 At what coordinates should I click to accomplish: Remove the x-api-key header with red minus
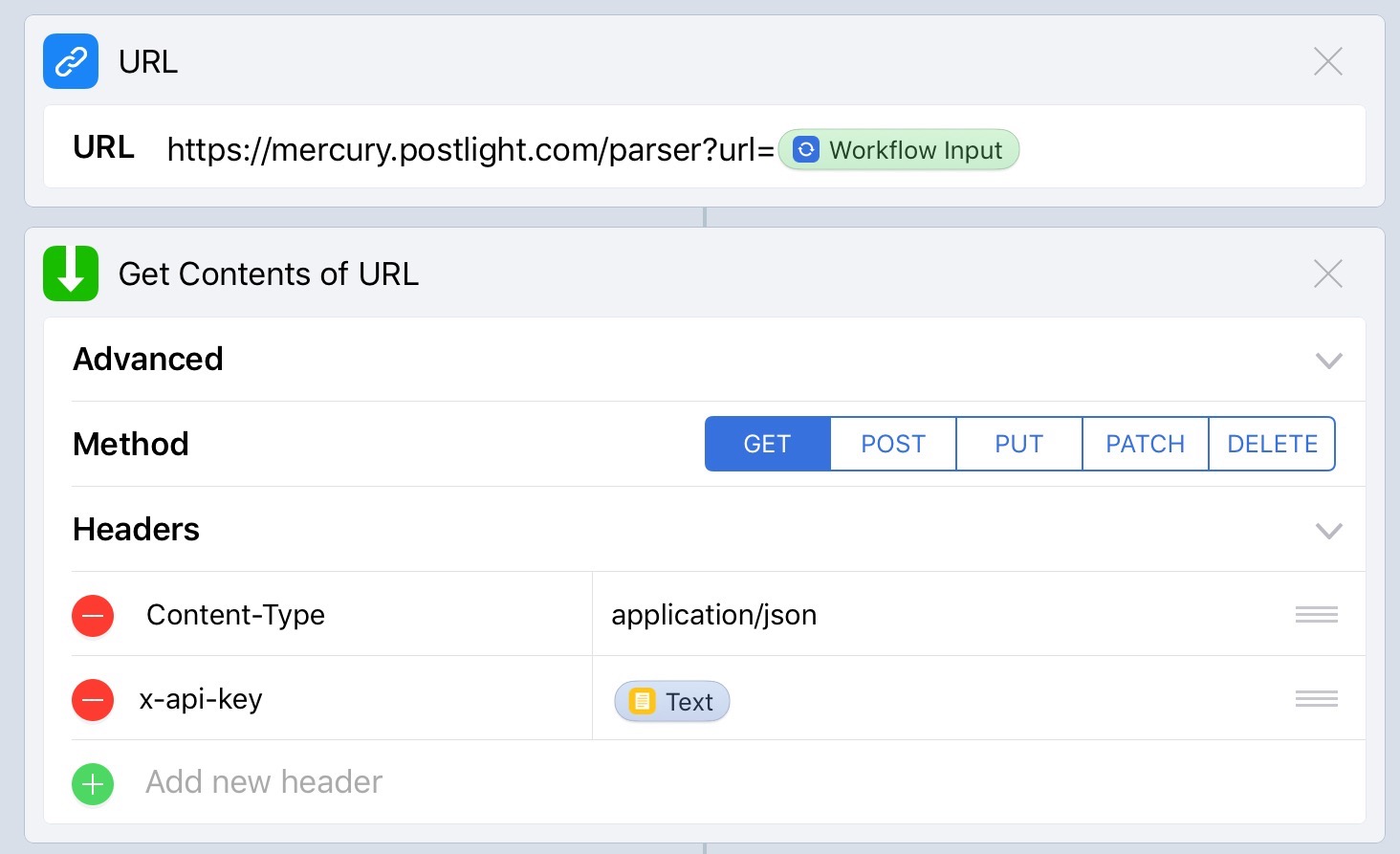[93, 699]
